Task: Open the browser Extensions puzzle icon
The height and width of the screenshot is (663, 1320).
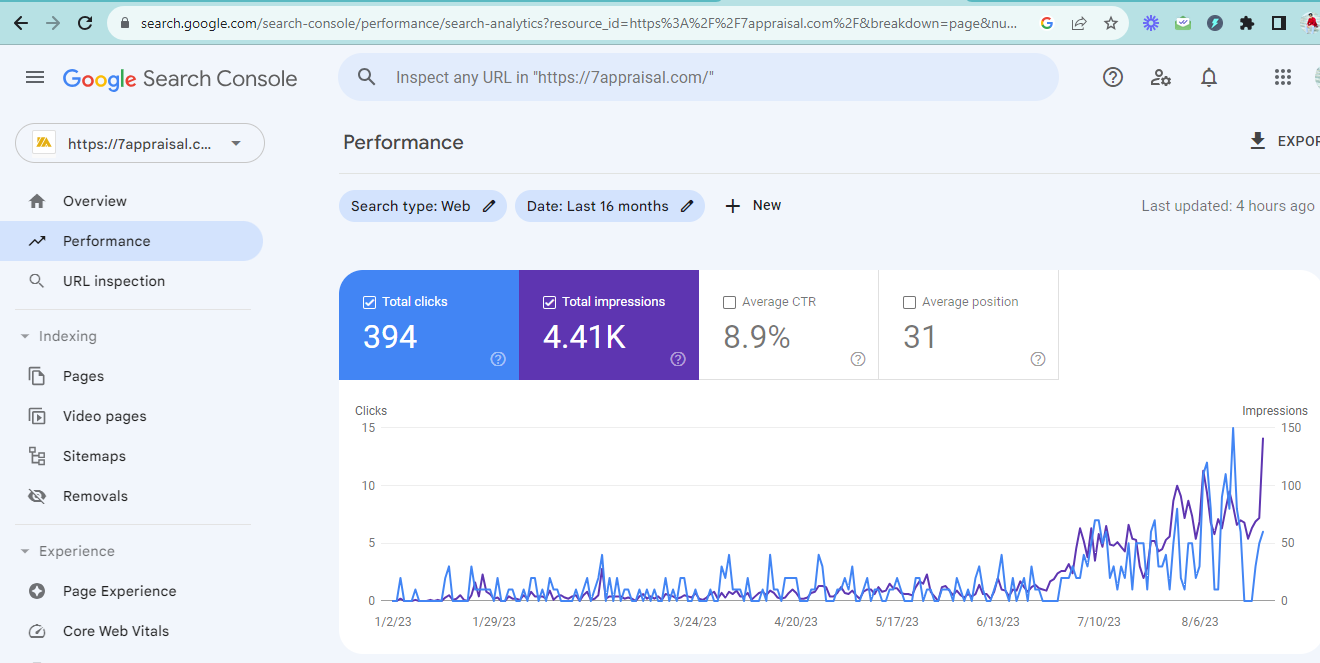Action: (1246, 23)
